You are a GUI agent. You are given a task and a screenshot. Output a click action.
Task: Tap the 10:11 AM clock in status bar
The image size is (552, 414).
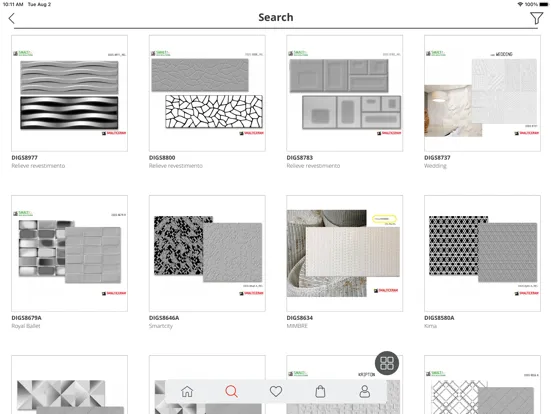click(13, 4)
